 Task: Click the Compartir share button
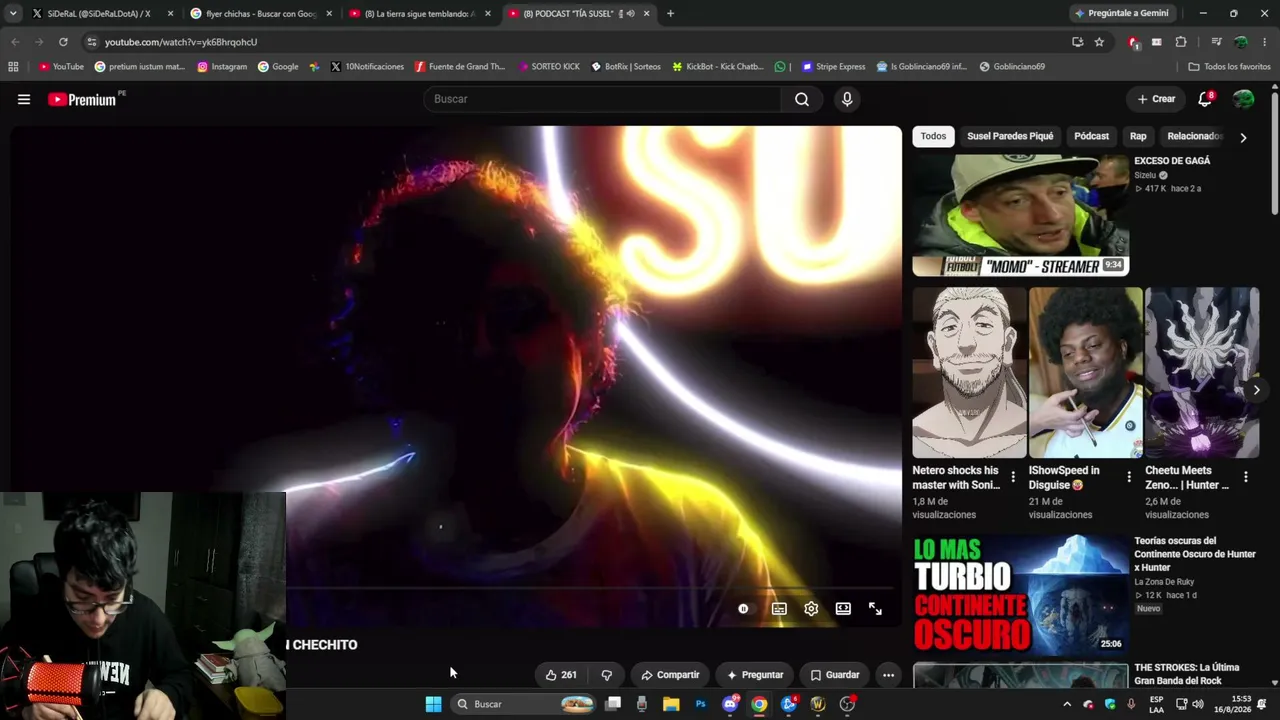669,675
